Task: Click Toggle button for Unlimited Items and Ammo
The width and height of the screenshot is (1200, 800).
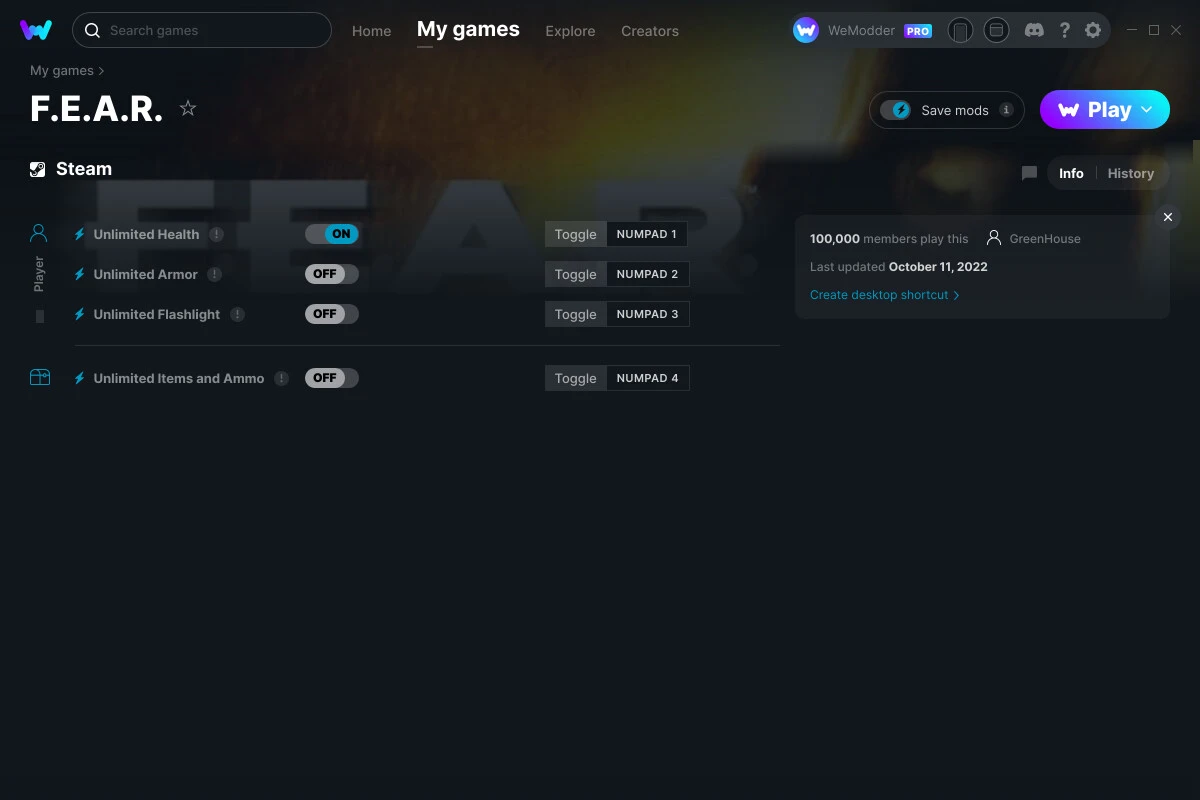Action: point(576,378)
